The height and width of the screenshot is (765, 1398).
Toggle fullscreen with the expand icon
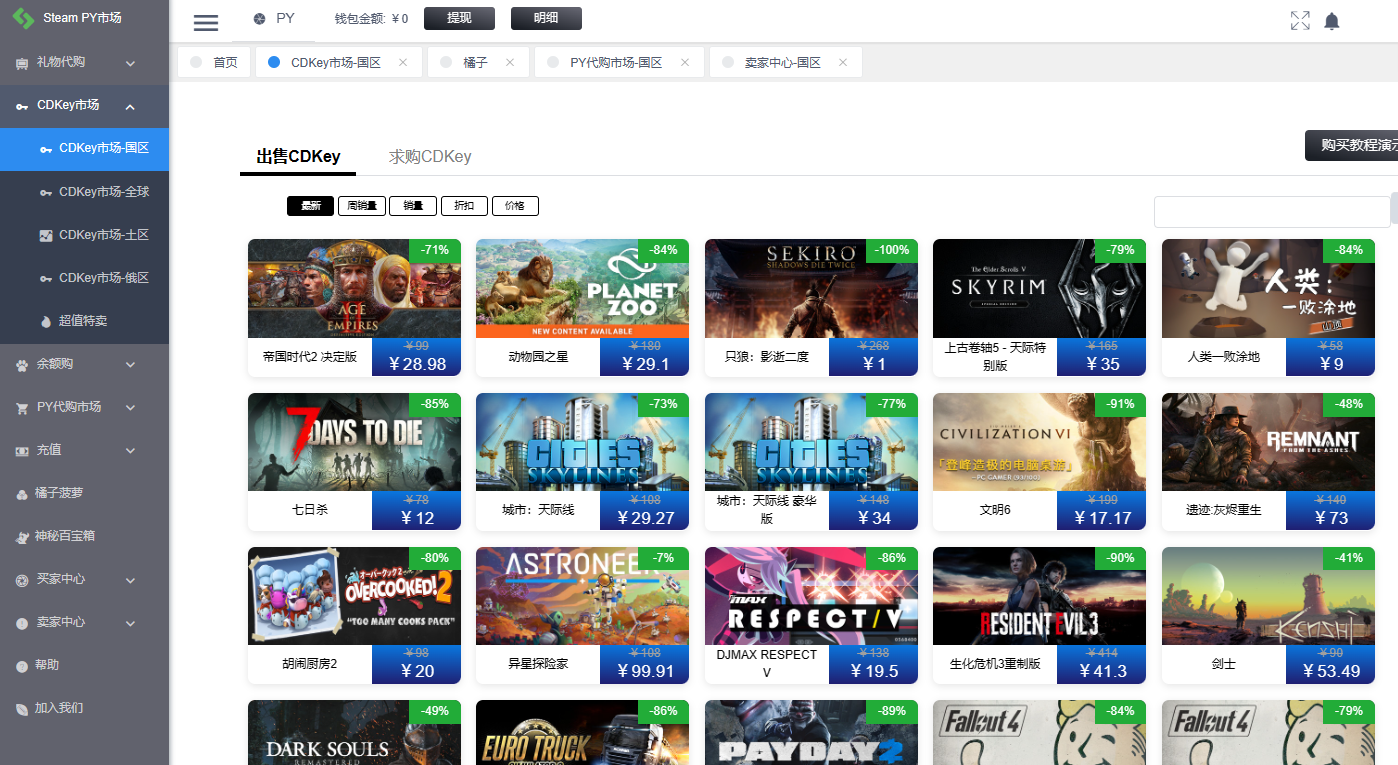coord(1300,21)
